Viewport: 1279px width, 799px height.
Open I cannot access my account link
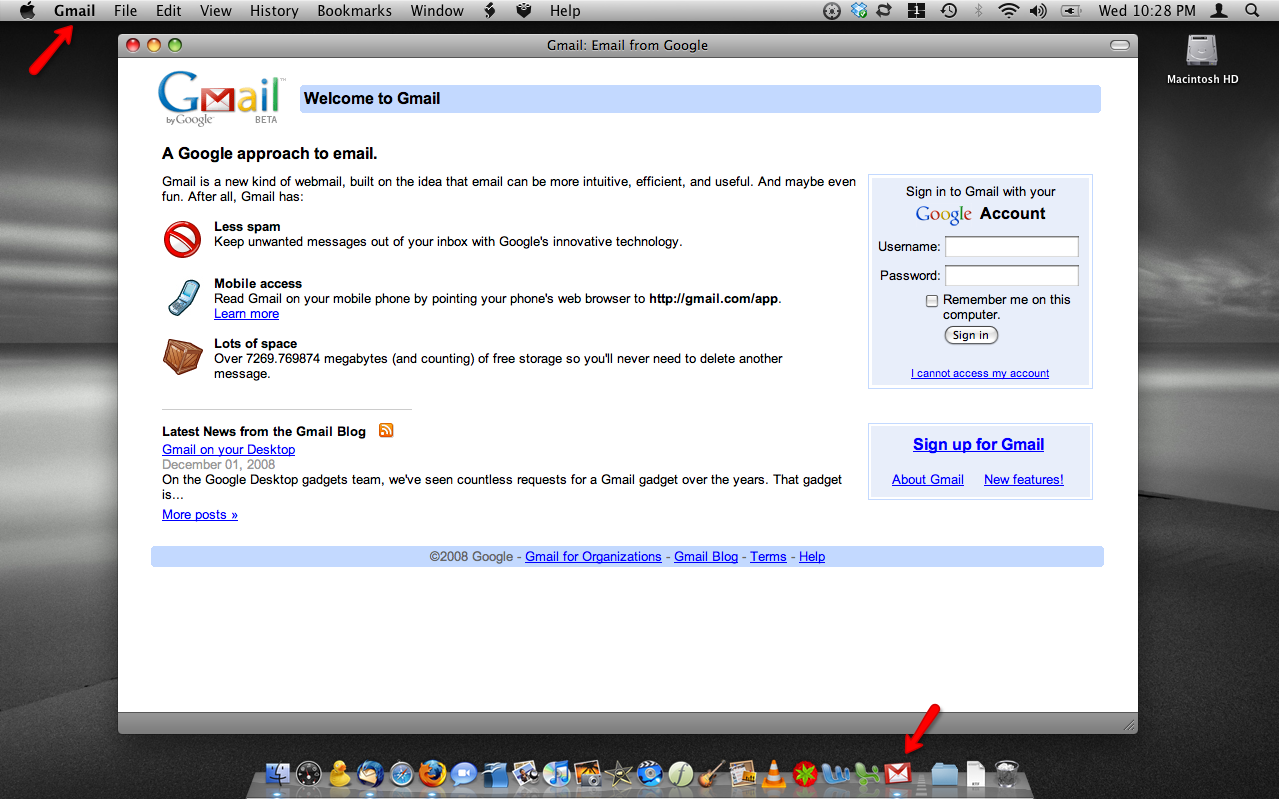[980, 373]
